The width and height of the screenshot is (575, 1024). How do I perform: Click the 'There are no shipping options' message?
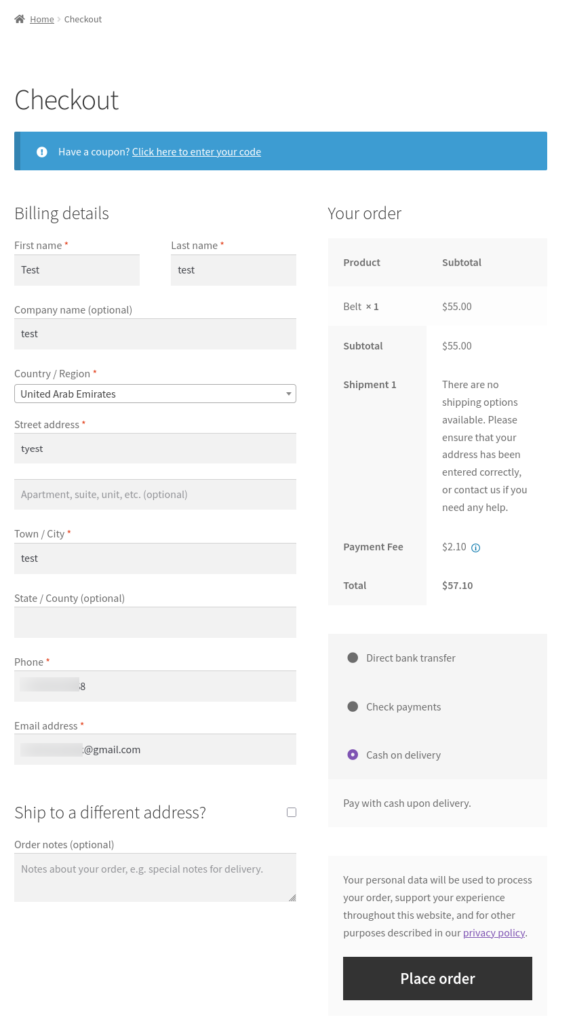coord(484,446)
